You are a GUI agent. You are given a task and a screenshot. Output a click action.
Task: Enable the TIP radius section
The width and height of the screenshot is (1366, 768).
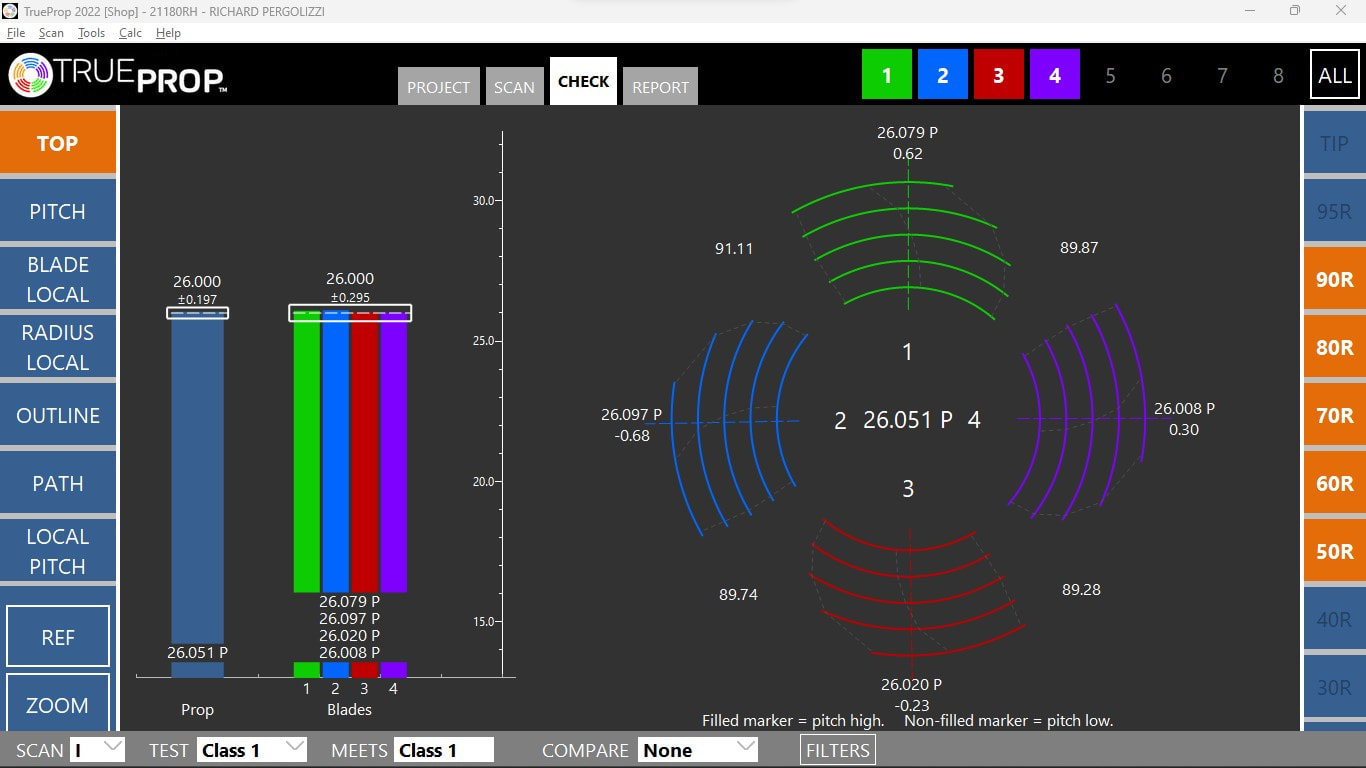coord(1334,143)
